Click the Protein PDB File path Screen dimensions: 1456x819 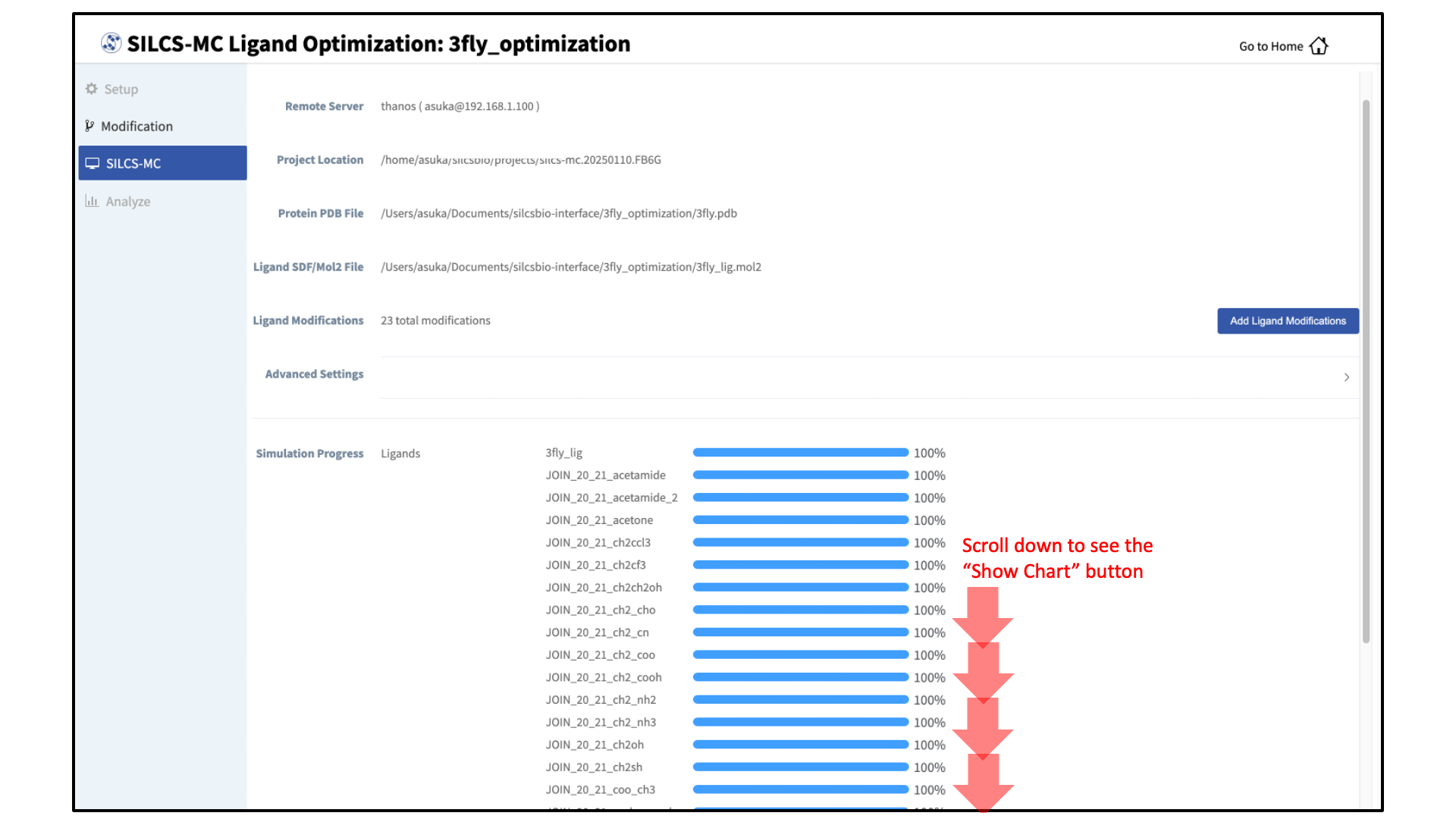559,214
